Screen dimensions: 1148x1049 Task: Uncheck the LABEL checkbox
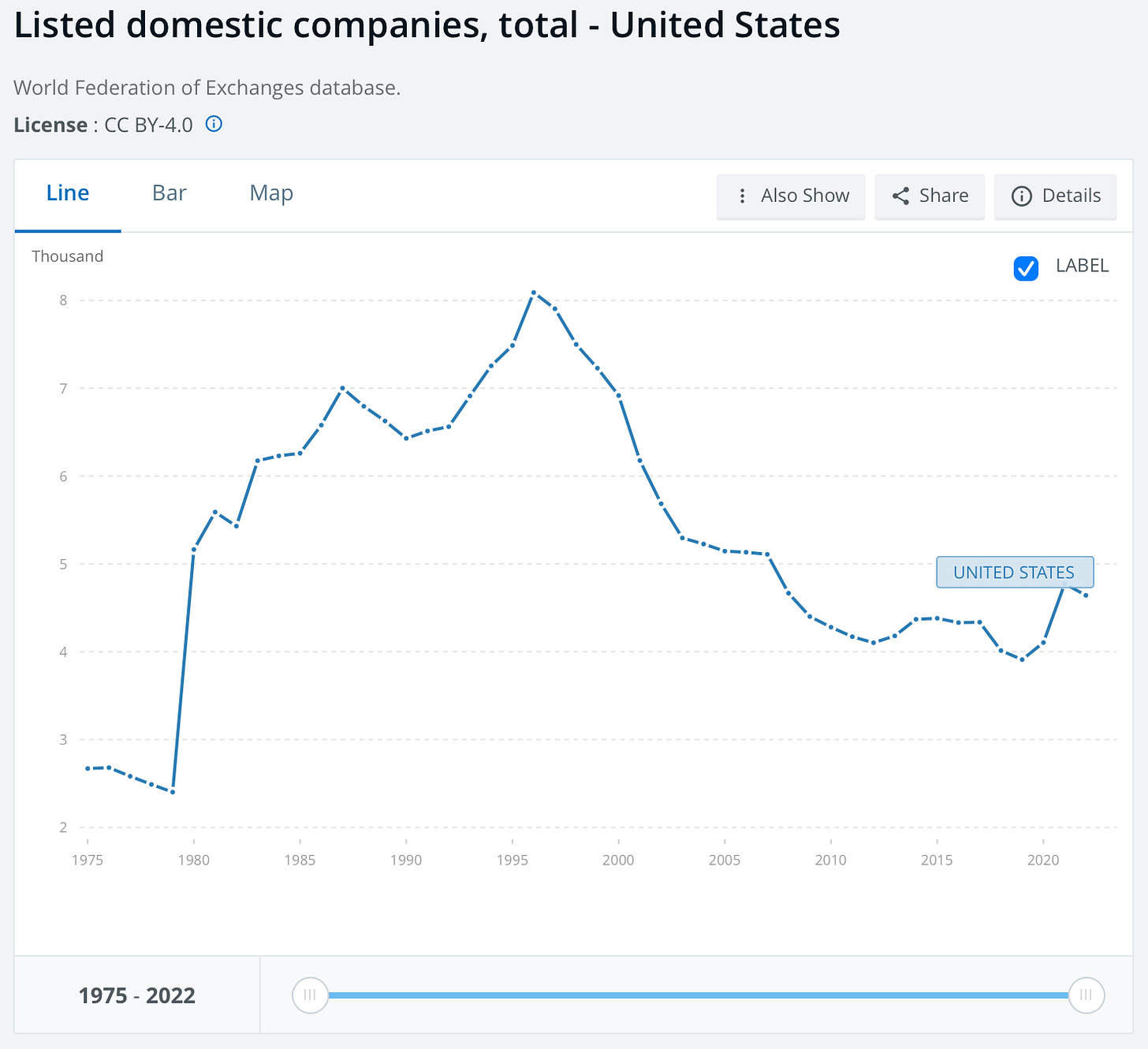[1026, 268]
